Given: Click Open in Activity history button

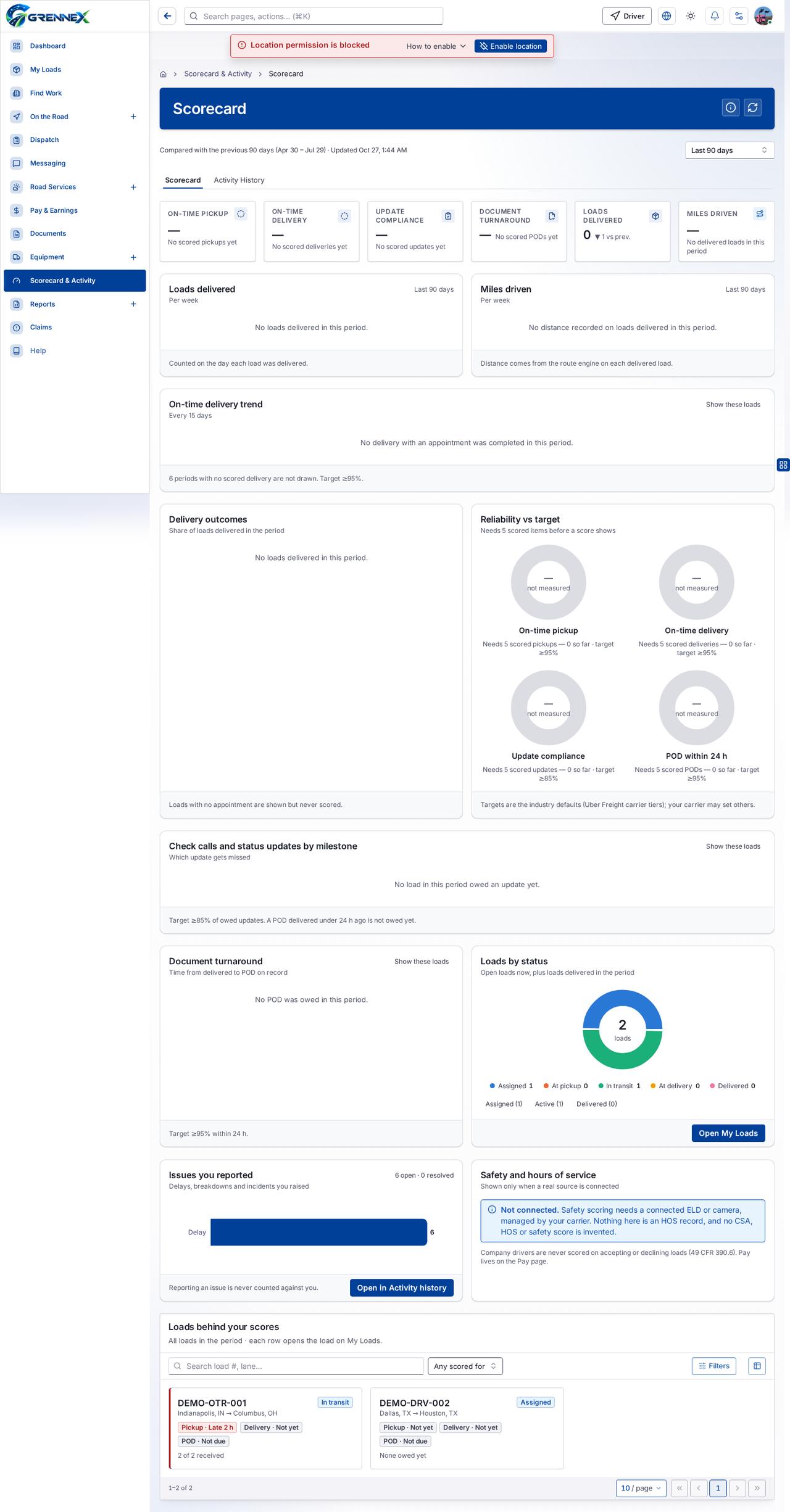Looking at the screenshot, I should (402, 1287).
